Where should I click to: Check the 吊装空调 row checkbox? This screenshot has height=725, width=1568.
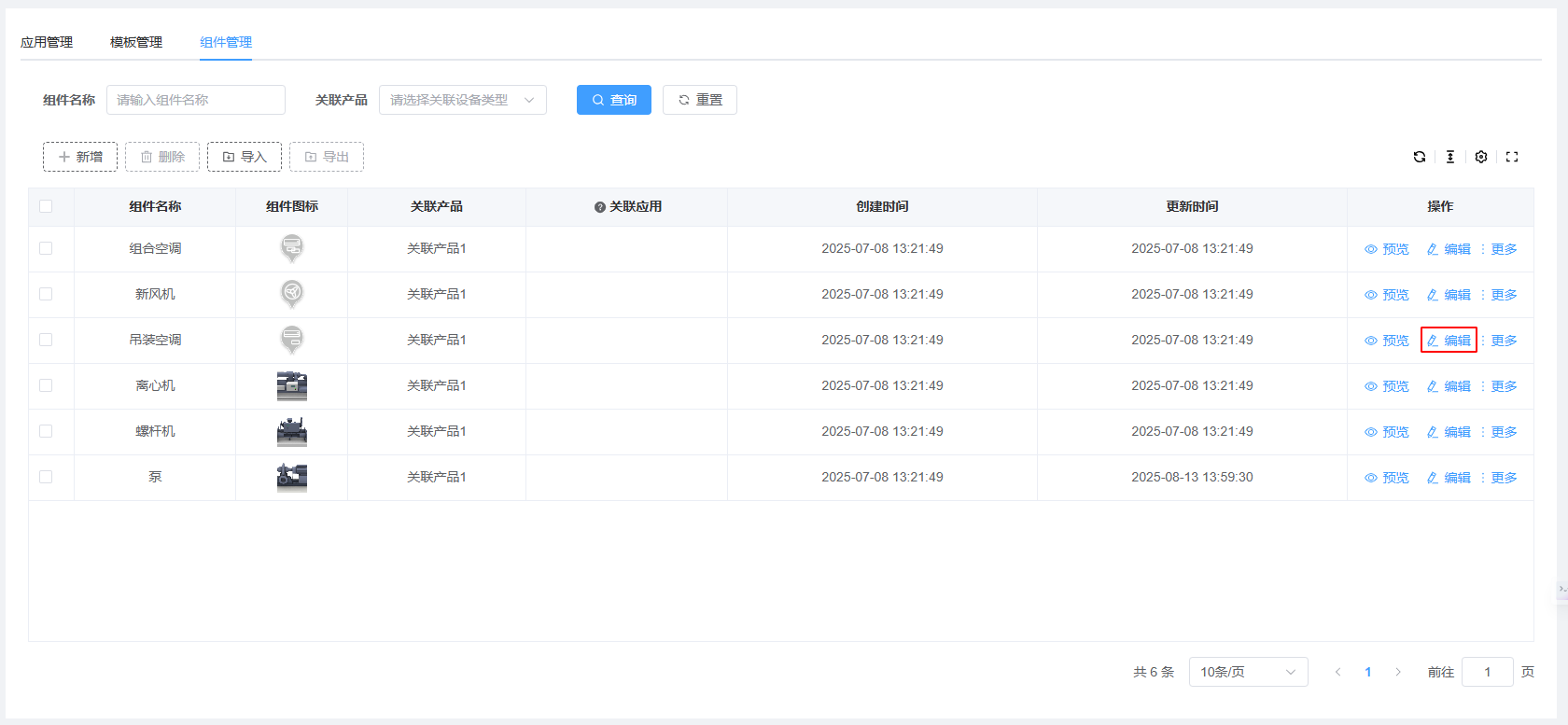click(x=46, y=340)
